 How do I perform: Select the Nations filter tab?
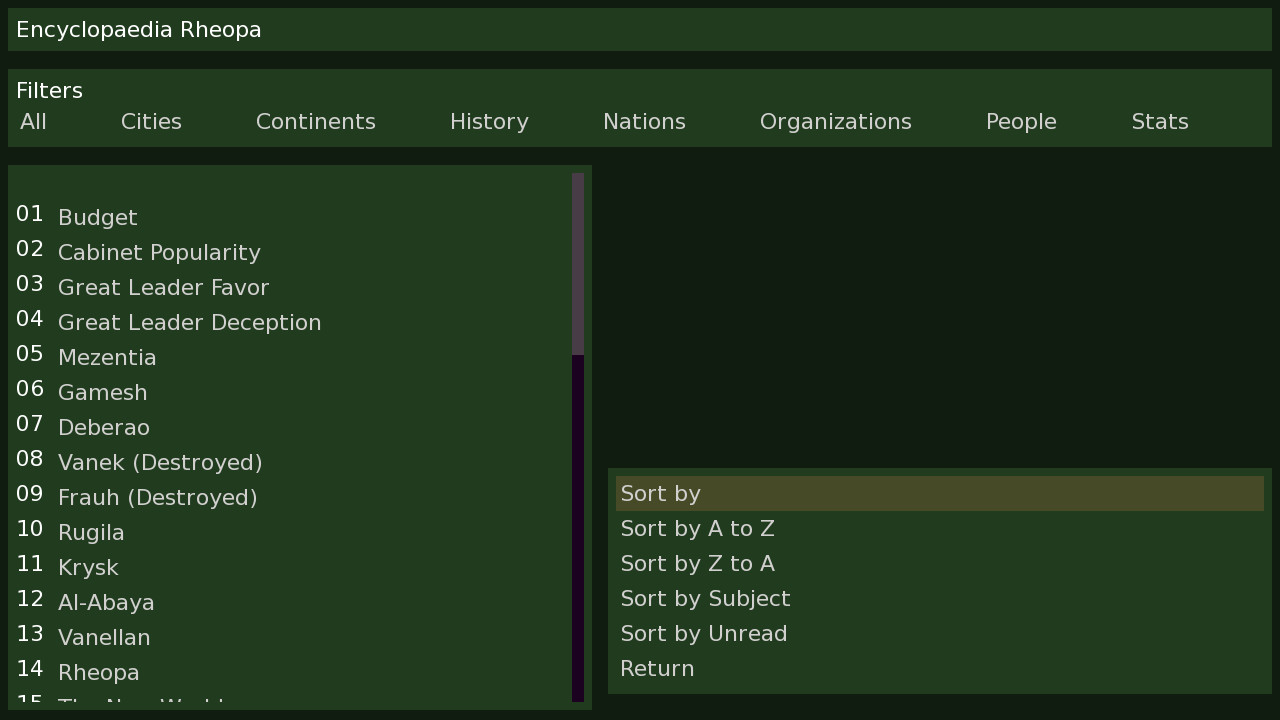coord(644,121)
